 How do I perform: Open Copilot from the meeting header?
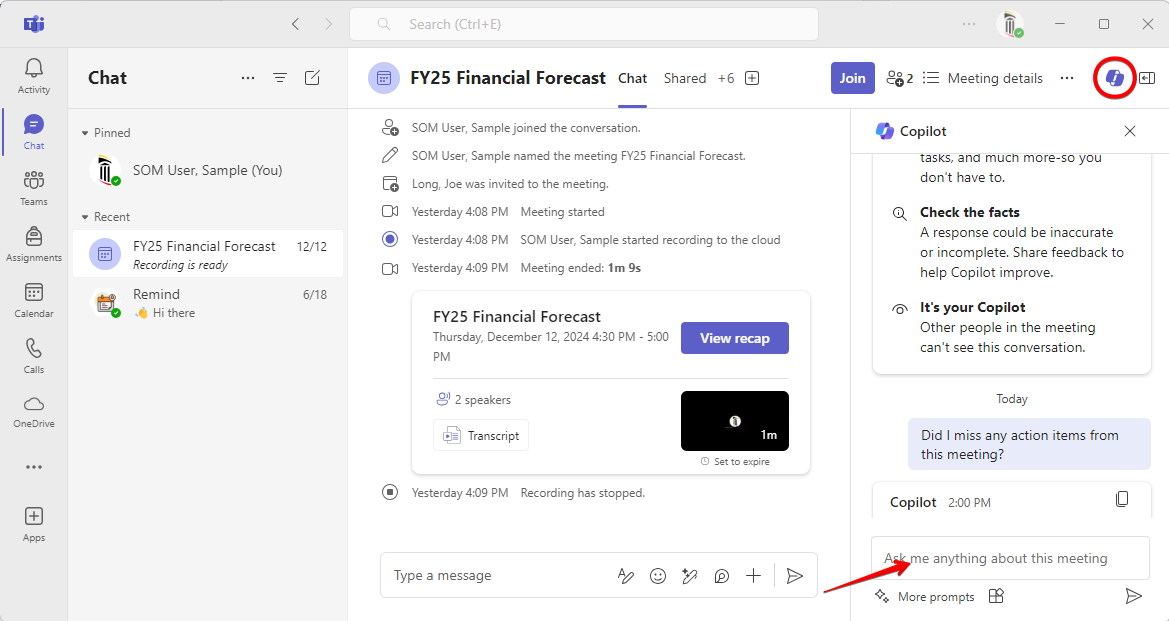1115,78
